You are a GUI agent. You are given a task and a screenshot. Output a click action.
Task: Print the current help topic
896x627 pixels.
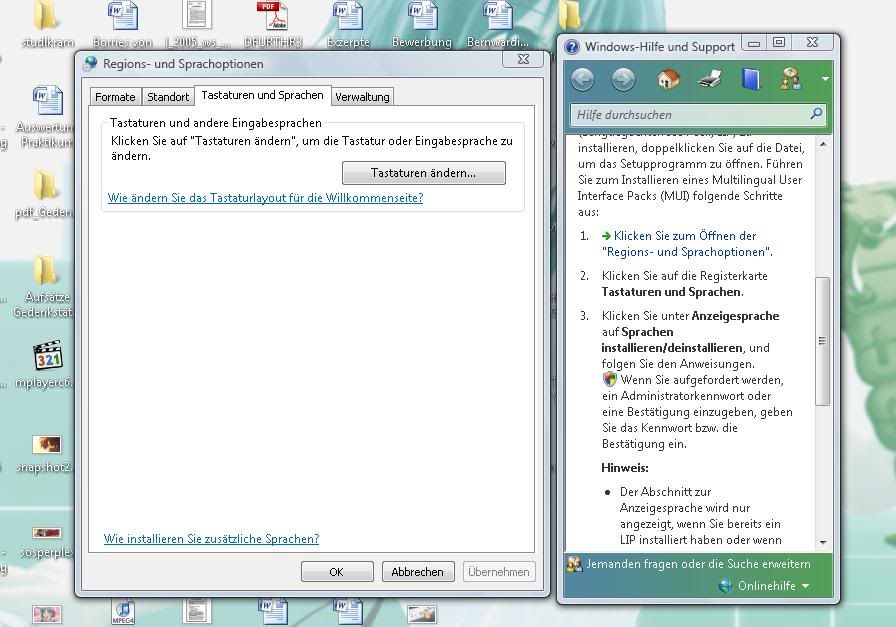click(x=710, y=79)
